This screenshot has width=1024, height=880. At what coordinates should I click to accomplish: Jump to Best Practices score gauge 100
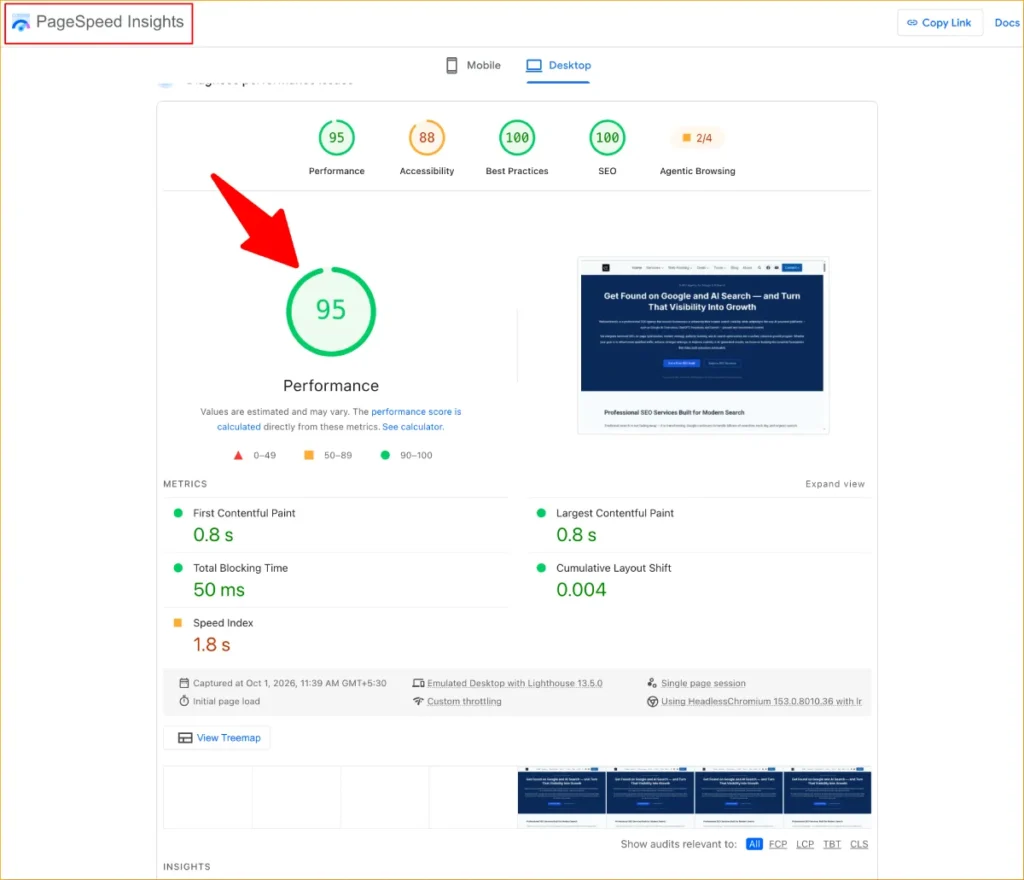[517, 138]
